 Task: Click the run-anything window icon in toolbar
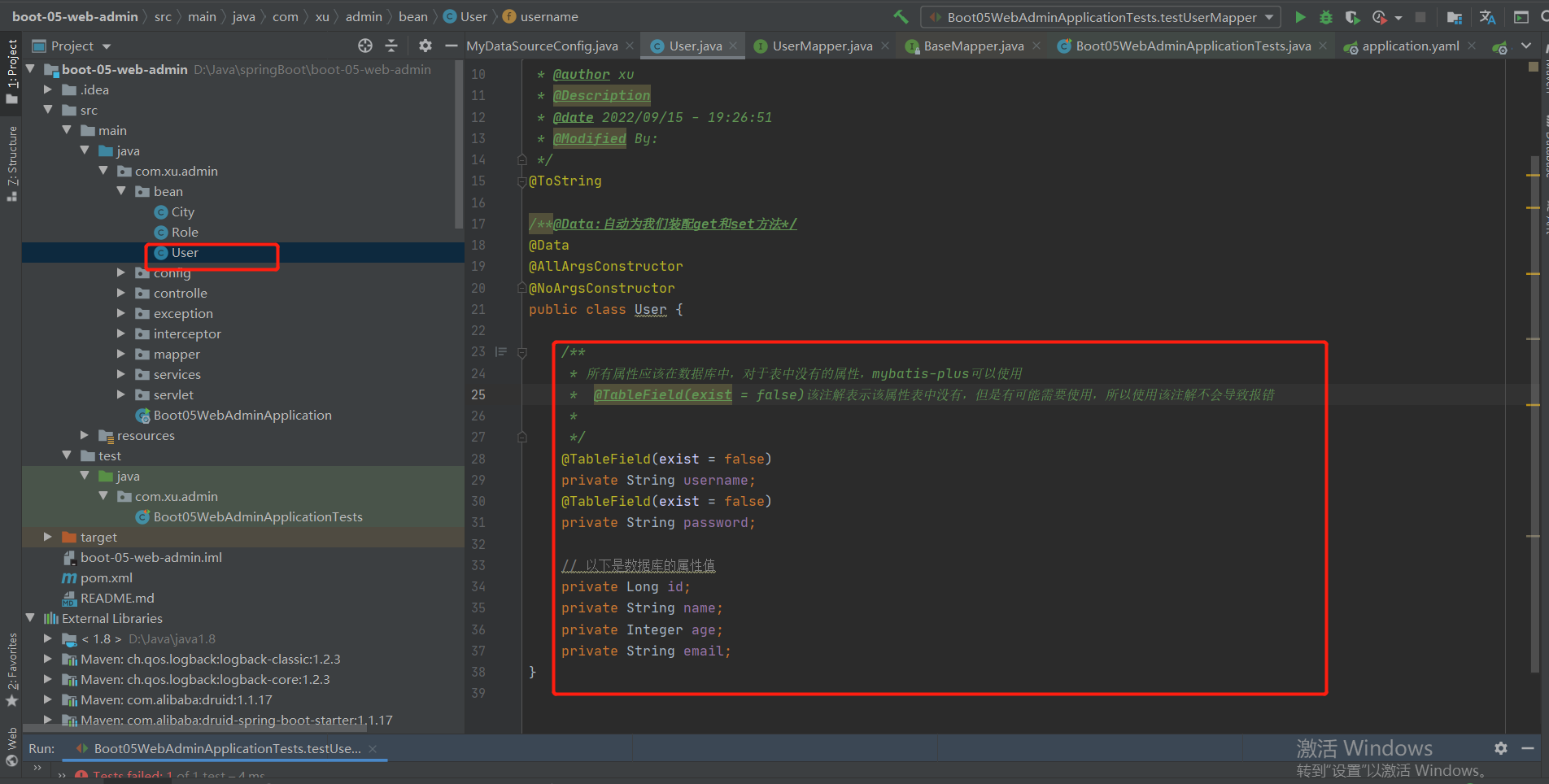[1521, 17]
